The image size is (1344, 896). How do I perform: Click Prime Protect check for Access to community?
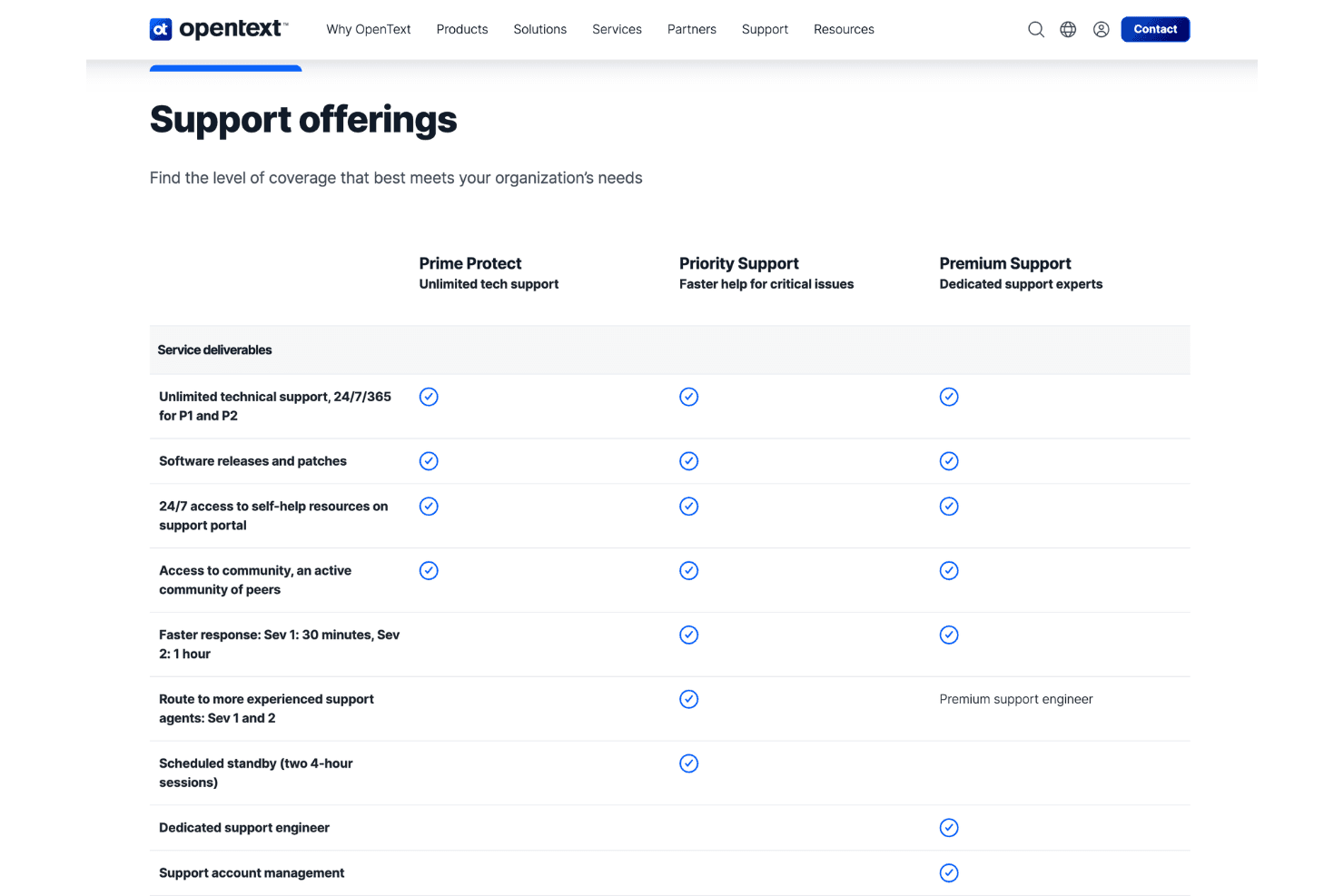(x=429, y=571)
